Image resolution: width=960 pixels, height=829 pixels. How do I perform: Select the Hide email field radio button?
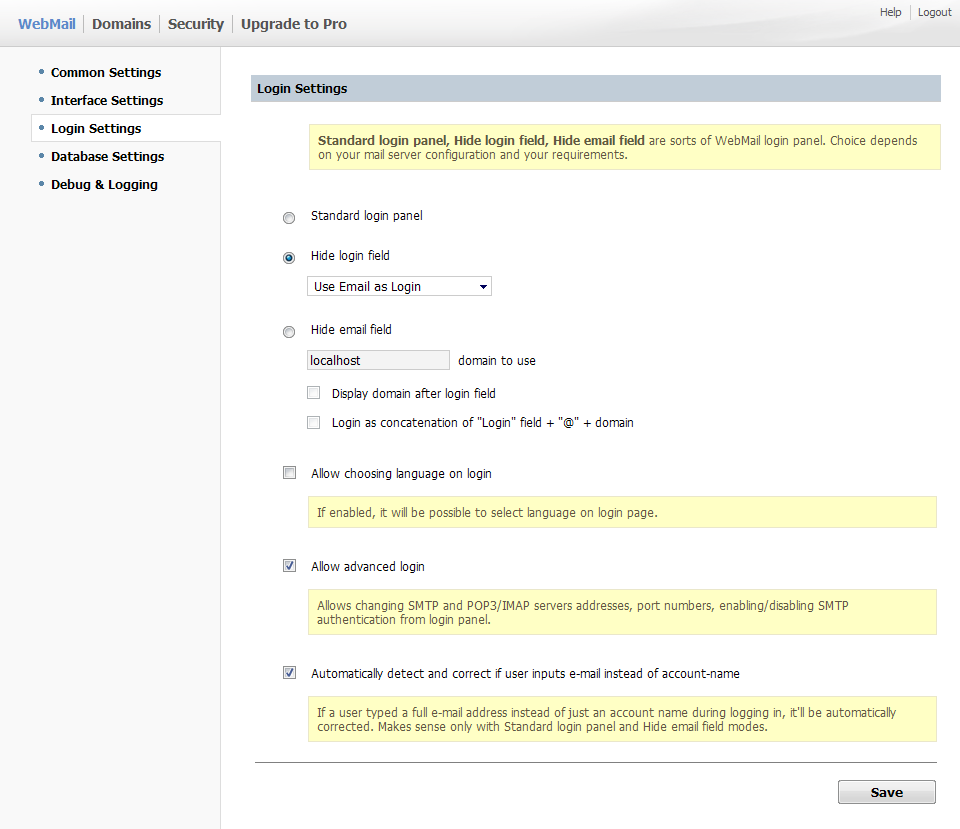coord(289,332)
